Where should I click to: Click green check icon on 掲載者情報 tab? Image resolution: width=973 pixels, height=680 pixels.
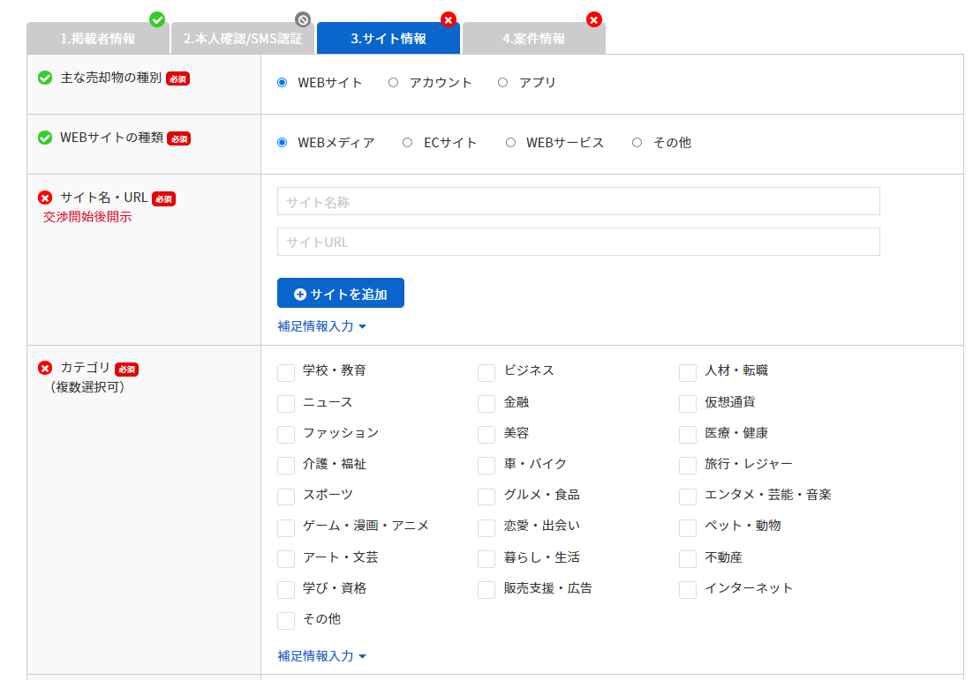point(157,20)
